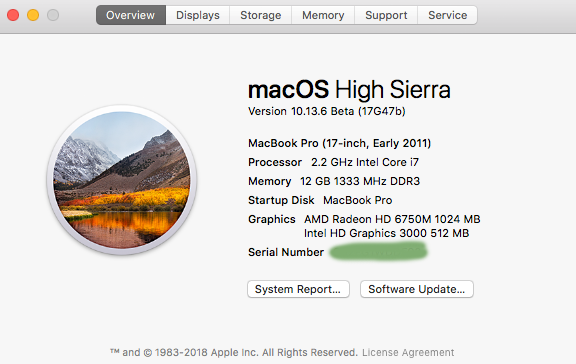Viewport: 576px width, 364px height.
Task: Click the macOS High Sierra logo image
Action: pos(122,180)
